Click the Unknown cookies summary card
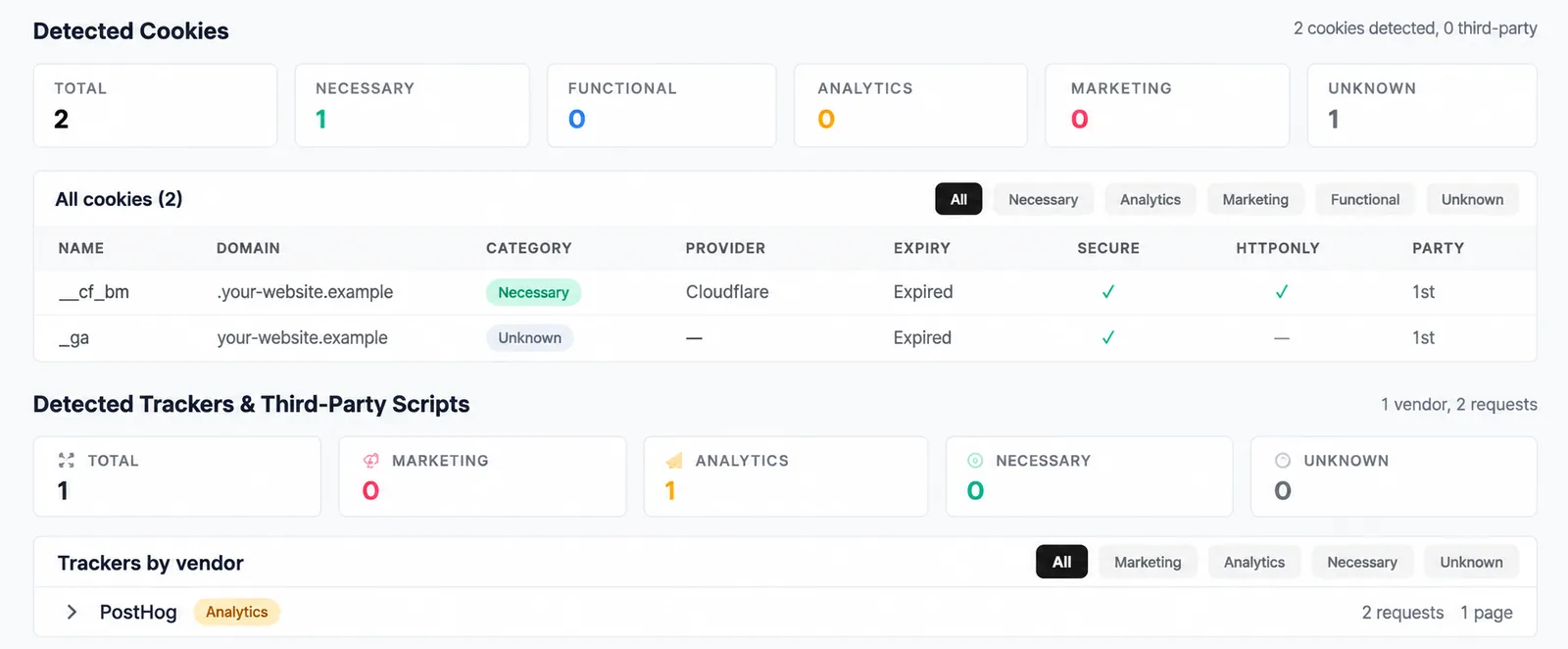 [x=1422, y=106]
